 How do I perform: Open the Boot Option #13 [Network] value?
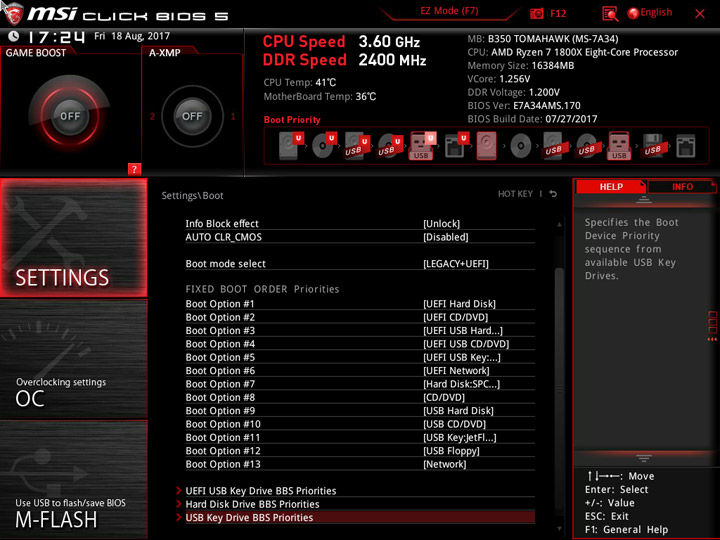point(444,464)
